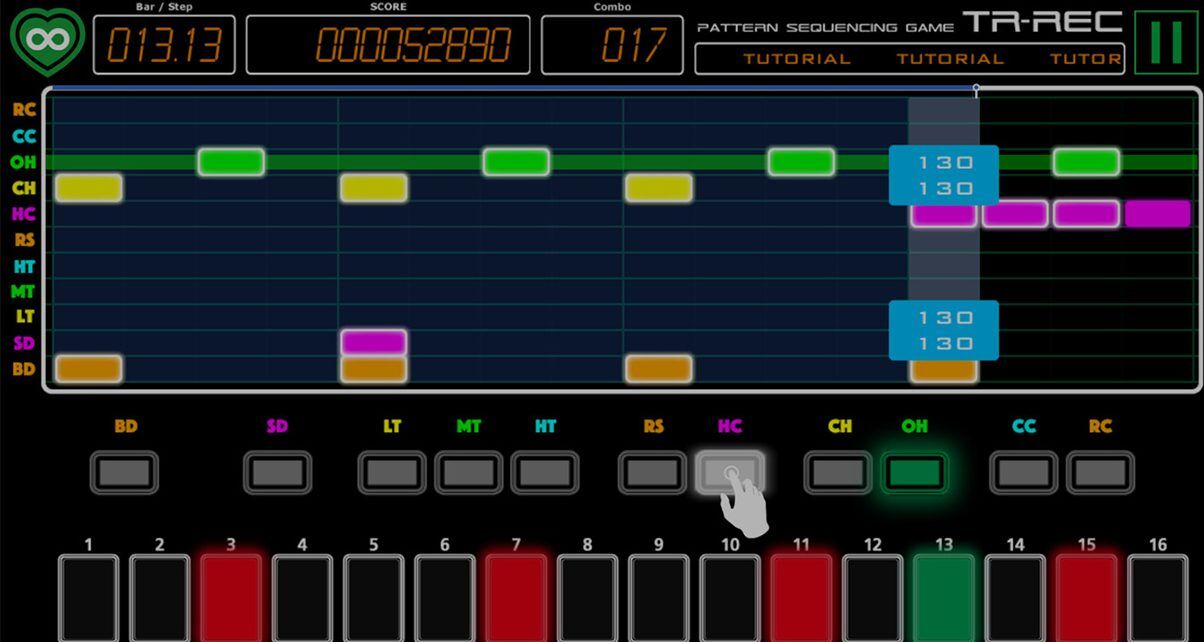Click the scrolling TUTORIAL banner
The width and height of the screenshot is (1204, 642).
[910, 59]
